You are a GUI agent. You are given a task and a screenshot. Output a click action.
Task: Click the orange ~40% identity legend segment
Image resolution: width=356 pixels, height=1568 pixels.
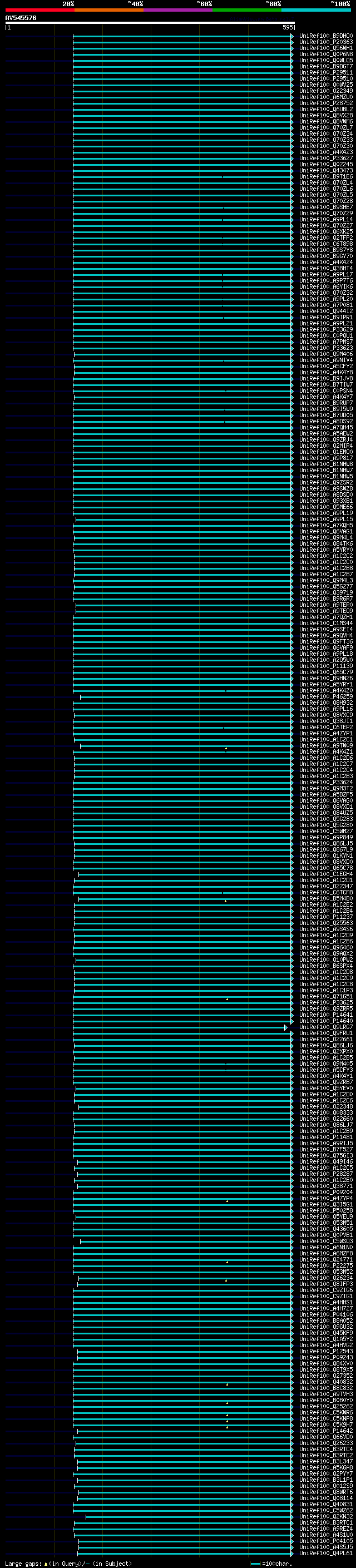109,10
